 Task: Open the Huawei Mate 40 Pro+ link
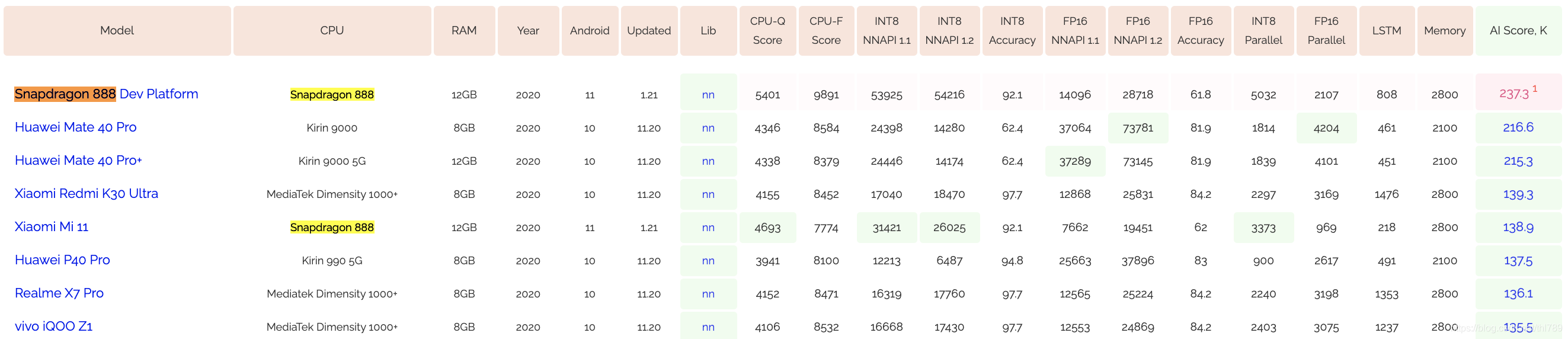79,160
